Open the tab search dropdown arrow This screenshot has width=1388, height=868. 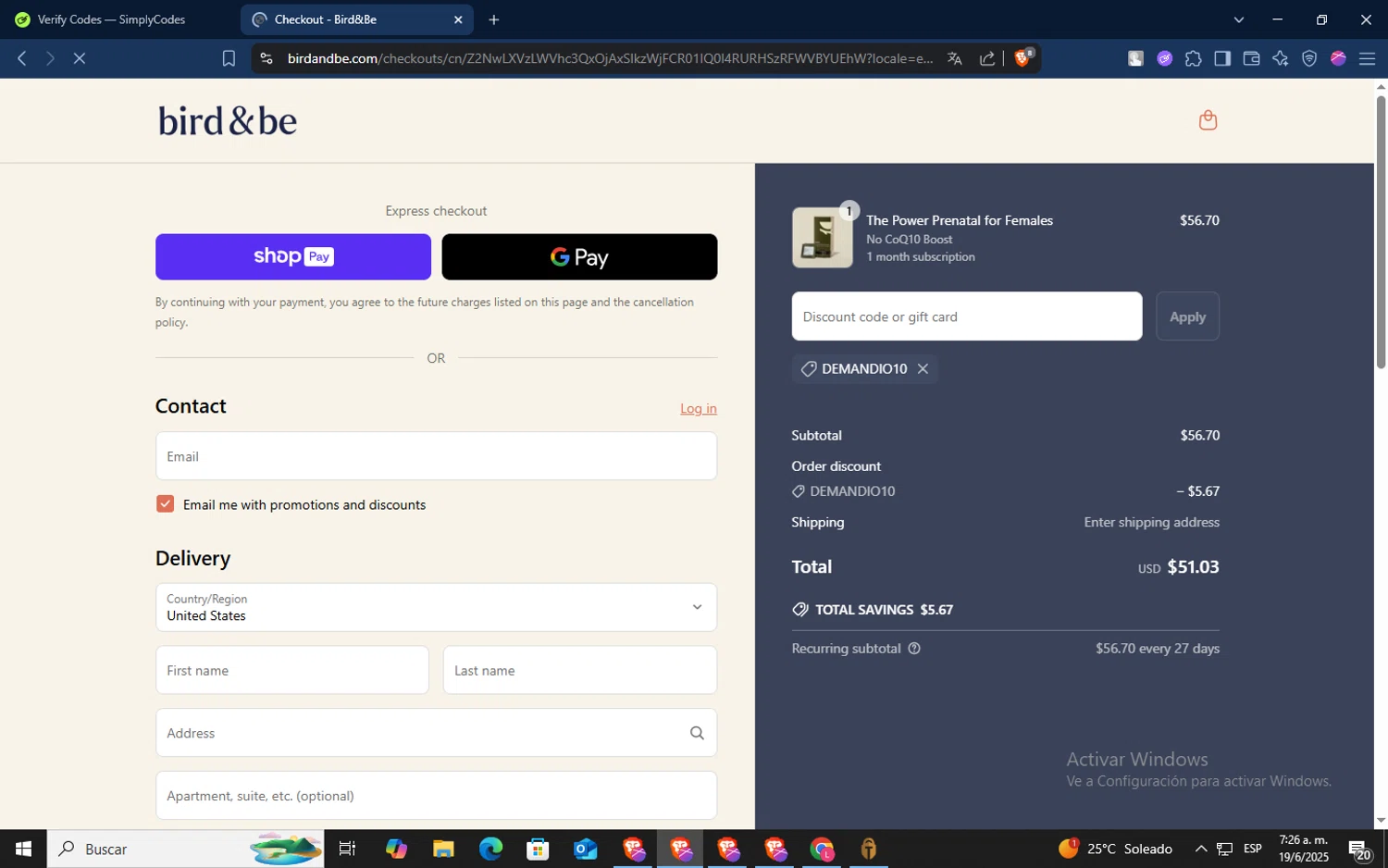pyautogui.click(x=1239, y=19)
